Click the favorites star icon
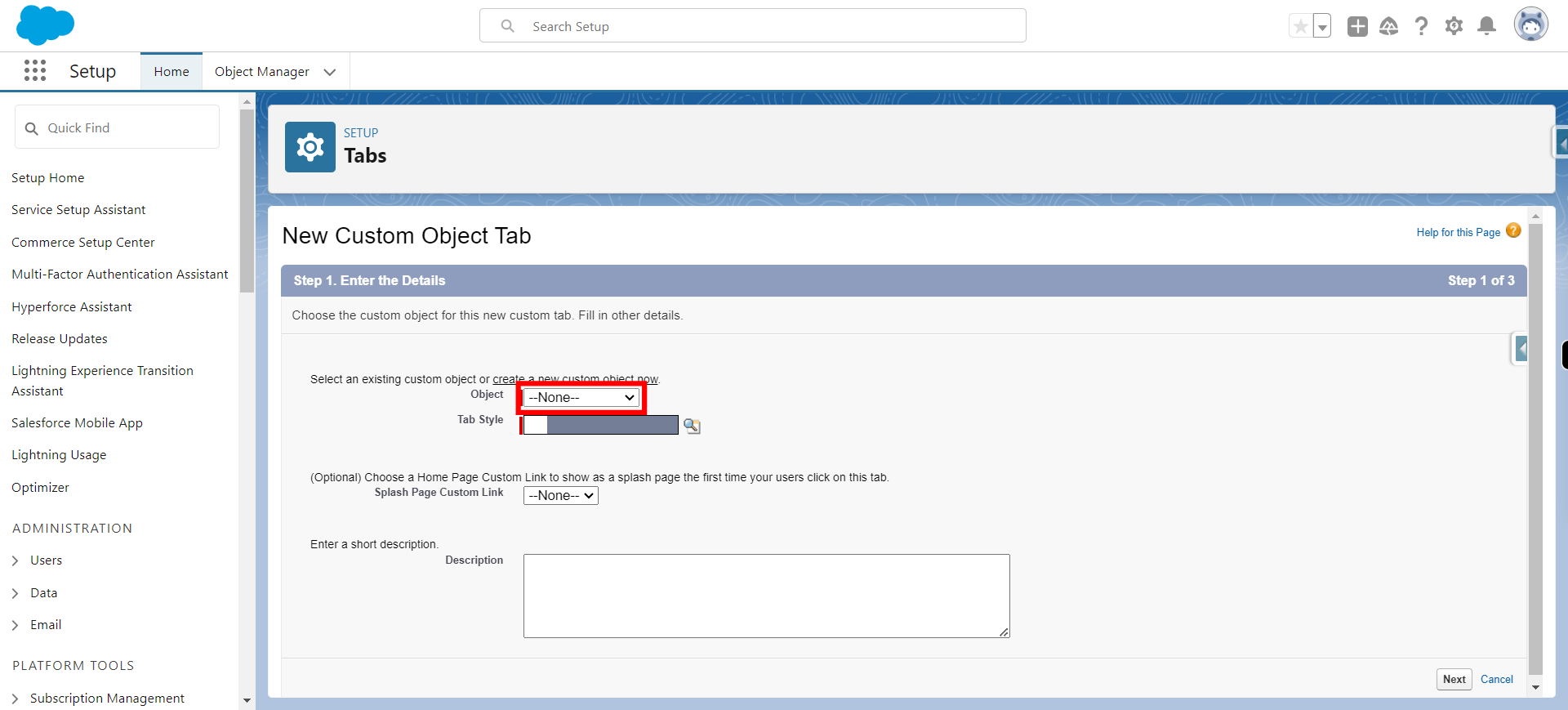The width and height of the screenshot is (1568, 710). [1300, 26]
